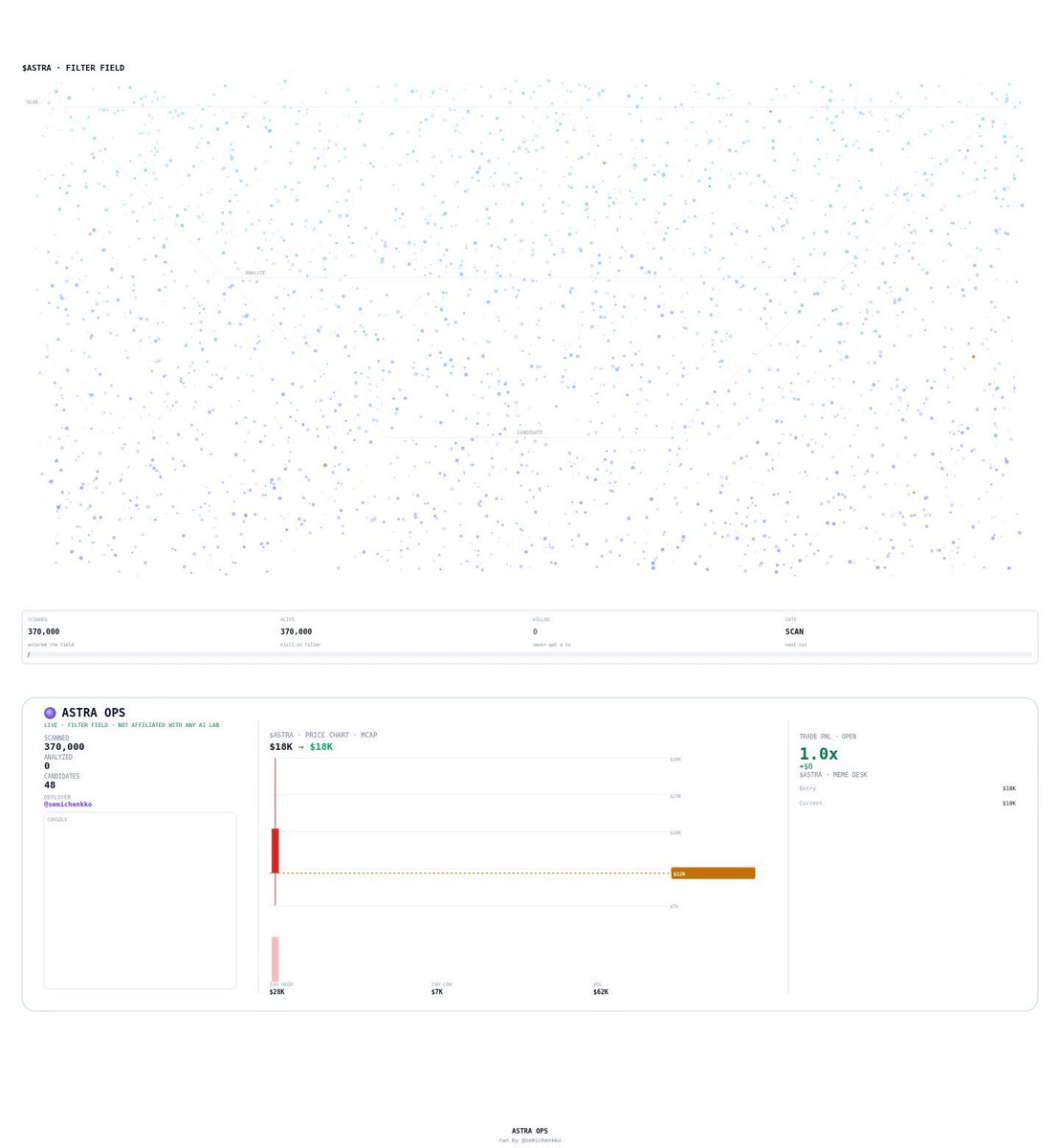
Task: Click the 24H High value $28K
Action: 276,992
